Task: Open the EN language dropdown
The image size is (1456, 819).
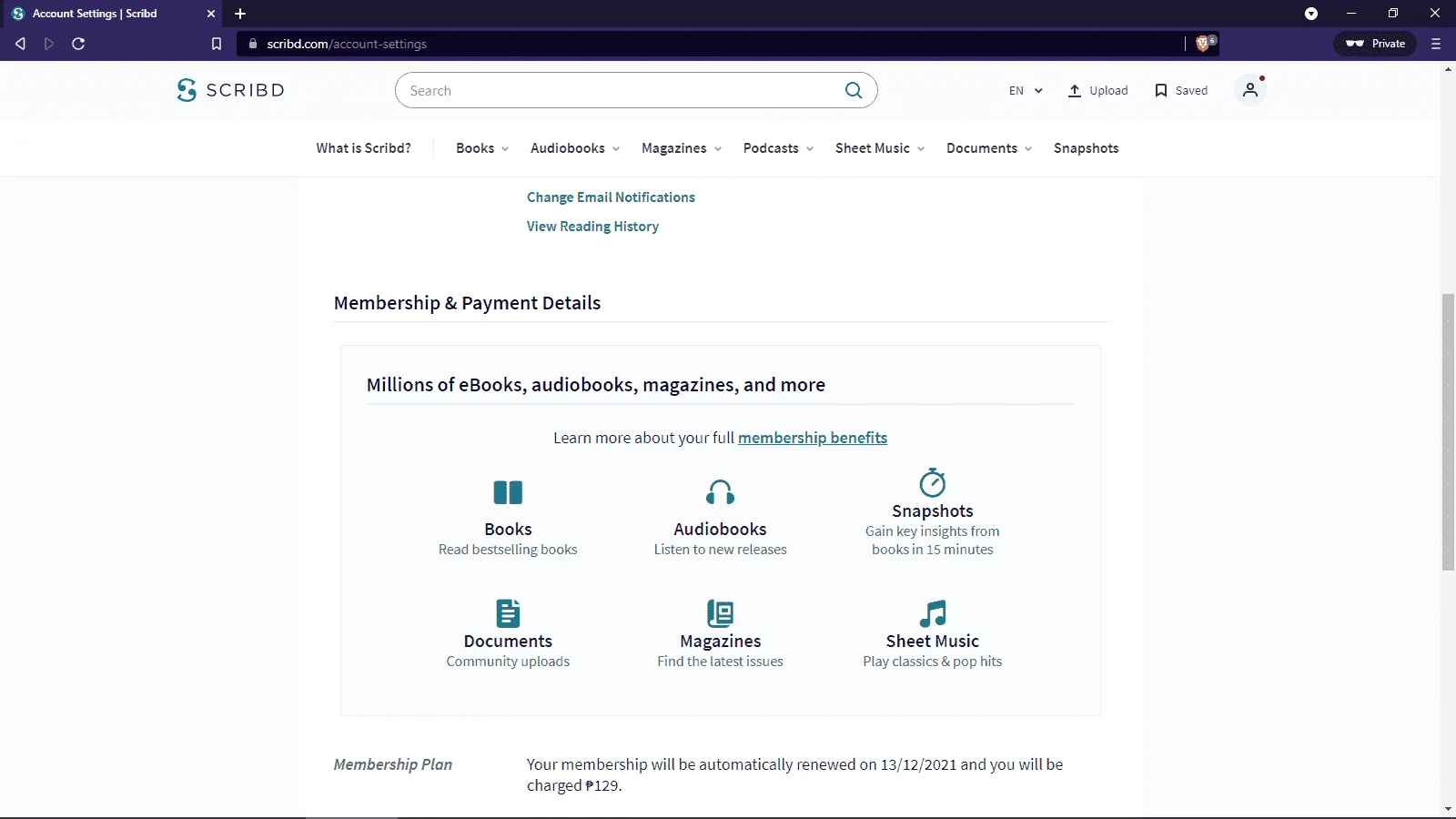Action: point(1026,91)
